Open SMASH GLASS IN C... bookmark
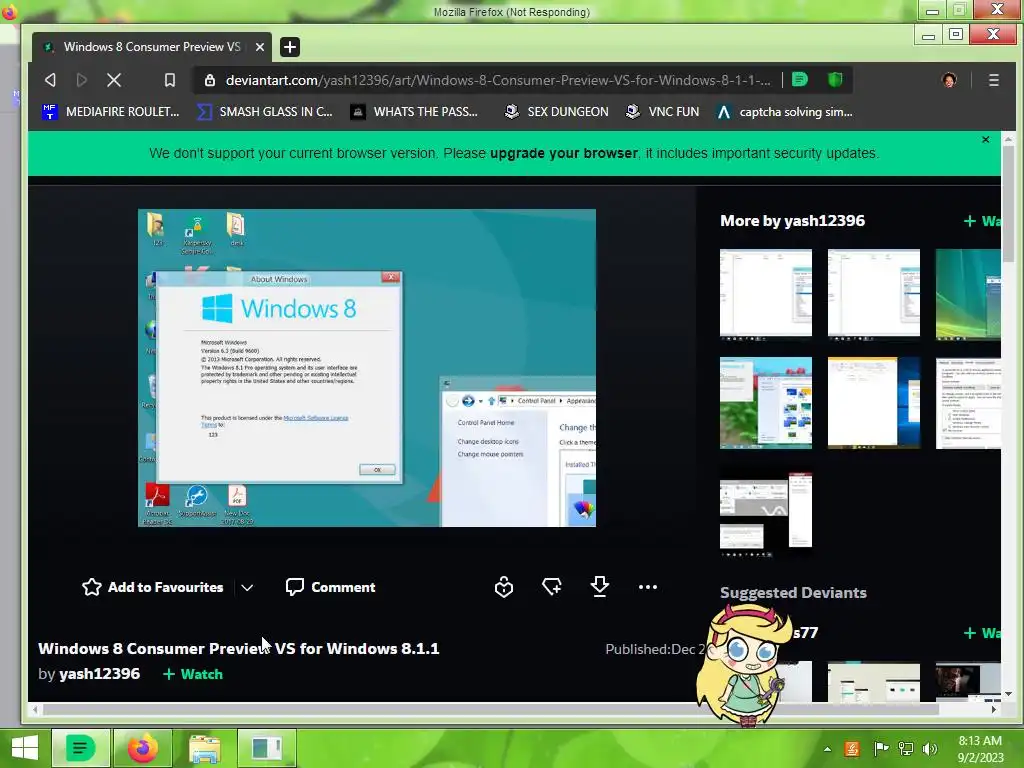 click(x=264, y=112)
